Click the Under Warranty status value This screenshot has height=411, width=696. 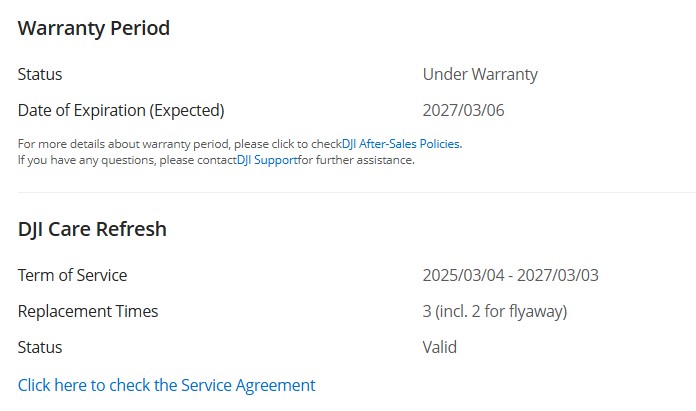pyautogui.click(x=480, y=74)
